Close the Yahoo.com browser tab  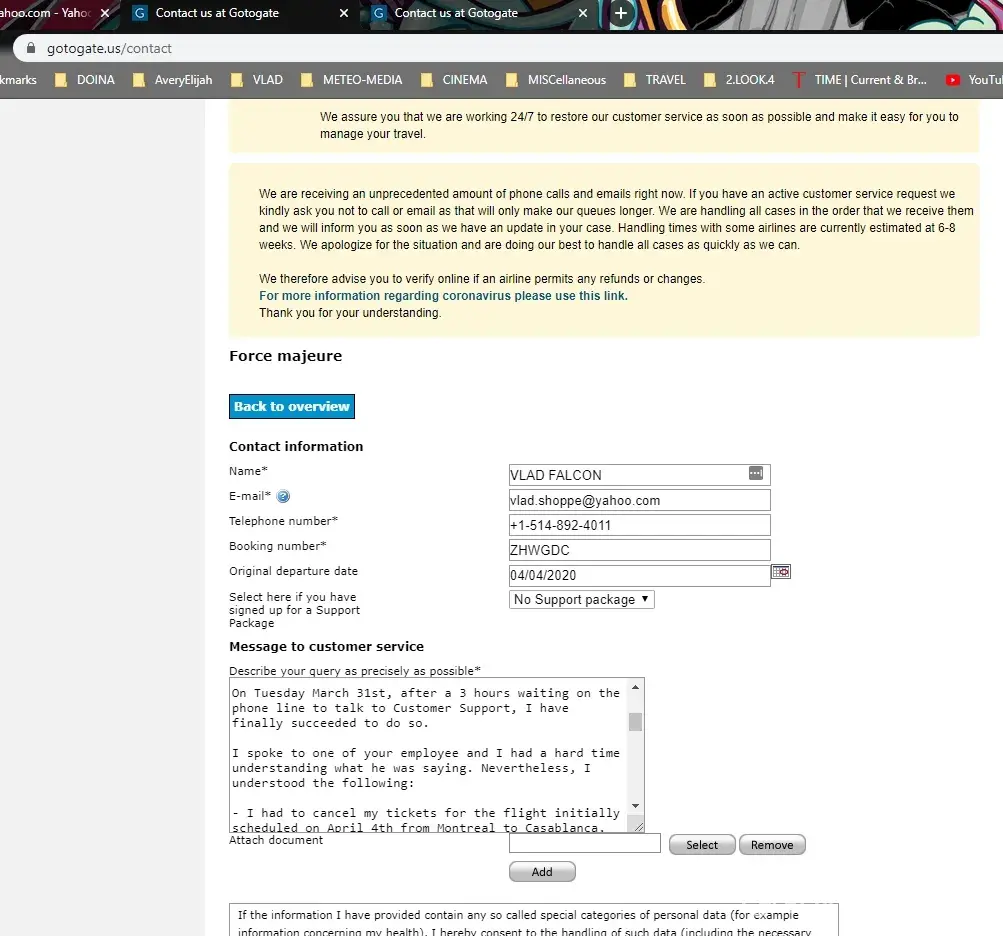(105, 13)
